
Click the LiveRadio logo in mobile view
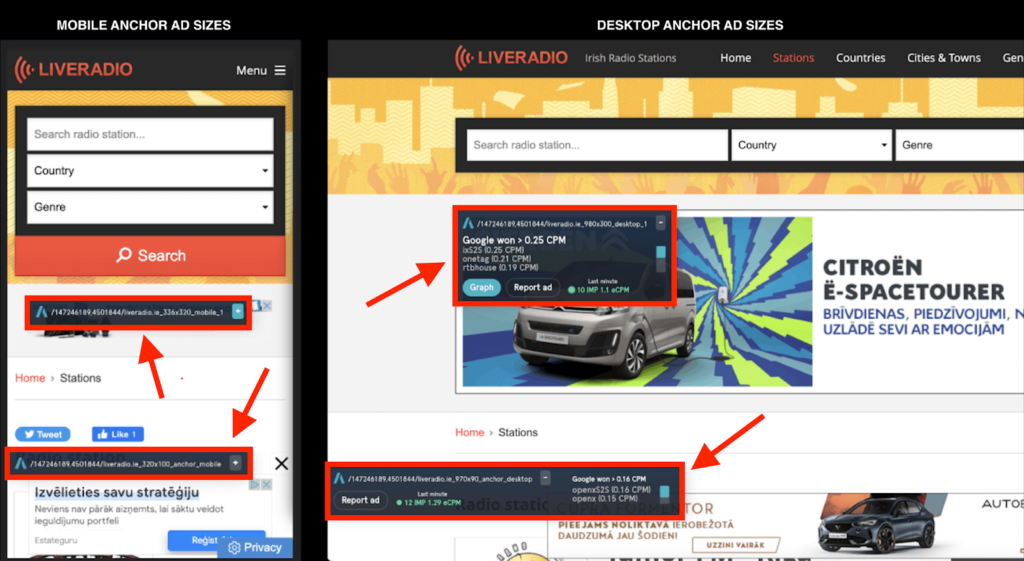73,69
